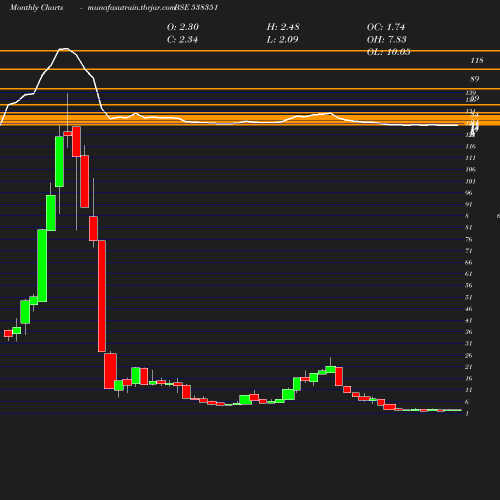Viewport: 500px width, 500px height.
Task: Click the "OL: 10.05" reading
Action: point(389,52)
